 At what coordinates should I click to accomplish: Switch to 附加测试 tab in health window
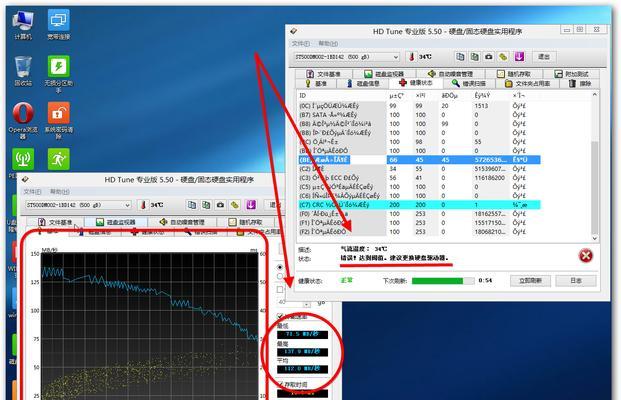pos(571,74)
